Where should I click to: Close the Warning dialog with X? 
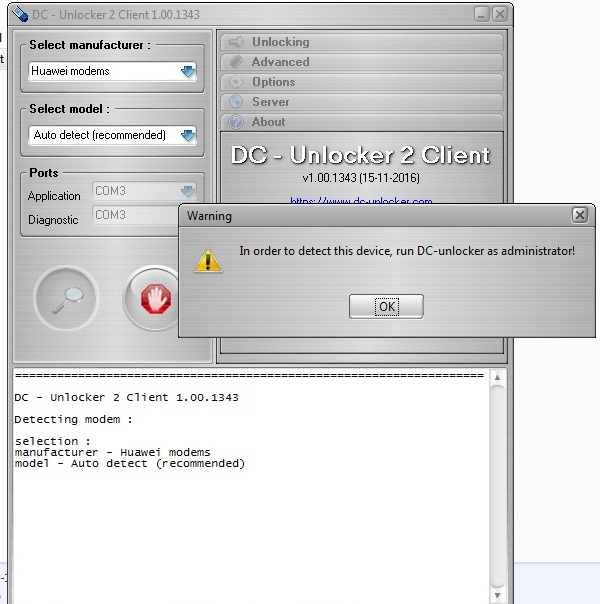click(580, 215)
